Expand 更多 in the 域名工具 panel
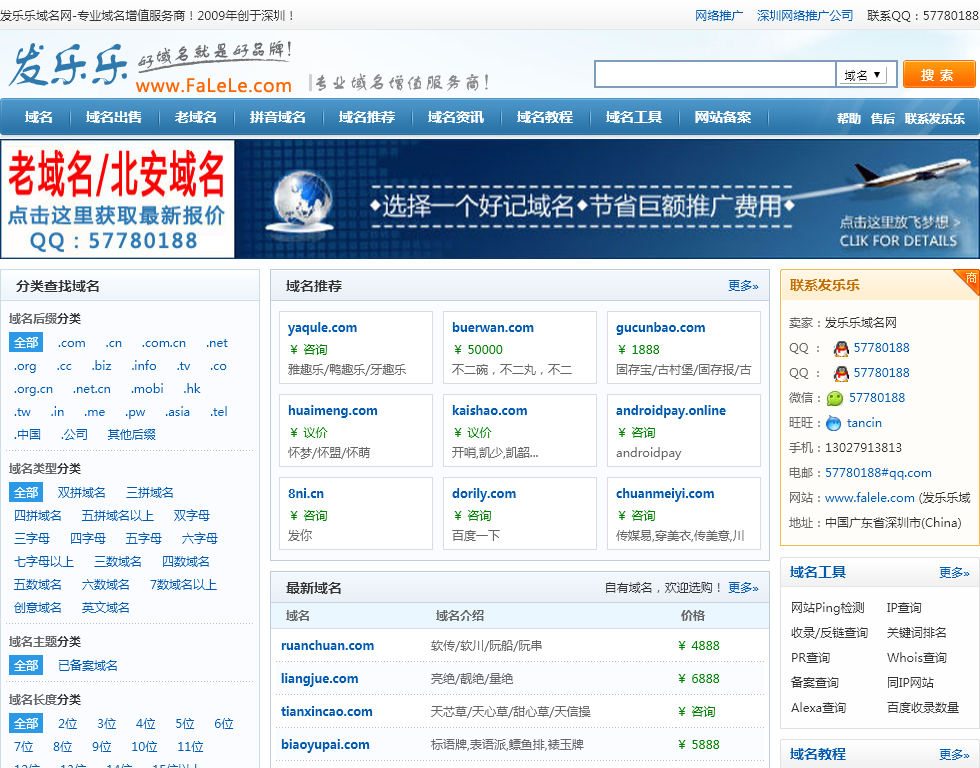 point(954,573)
